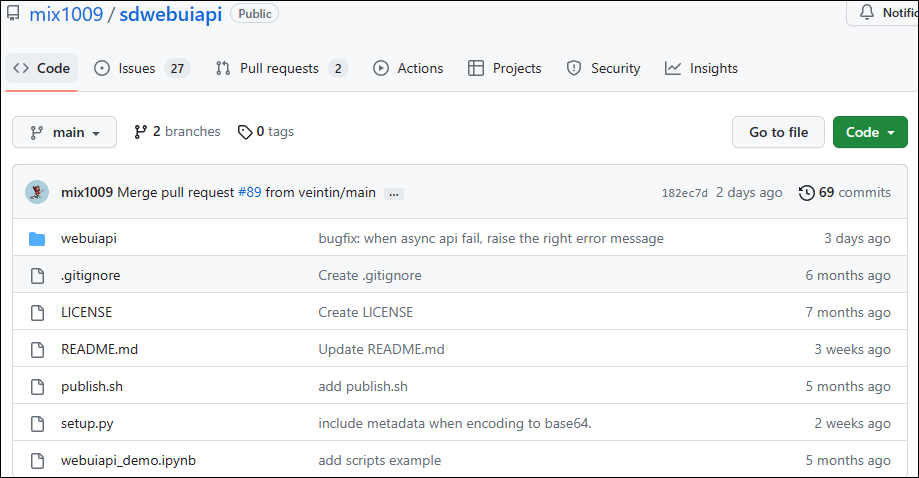Open the Create LICENSE commit message
The width and height of the screenshot is (919, 478).
click(366, 312)
